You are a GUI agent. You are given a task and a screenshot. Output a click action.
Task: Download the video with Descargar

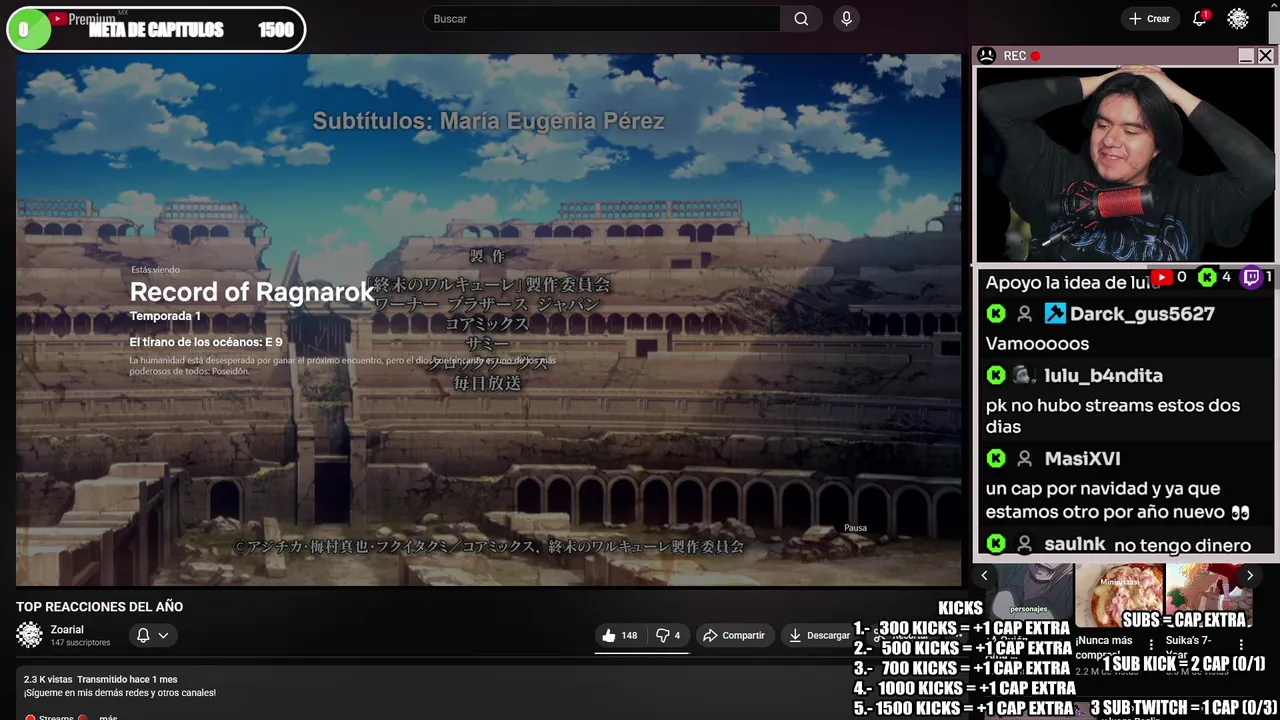(819, 635)
